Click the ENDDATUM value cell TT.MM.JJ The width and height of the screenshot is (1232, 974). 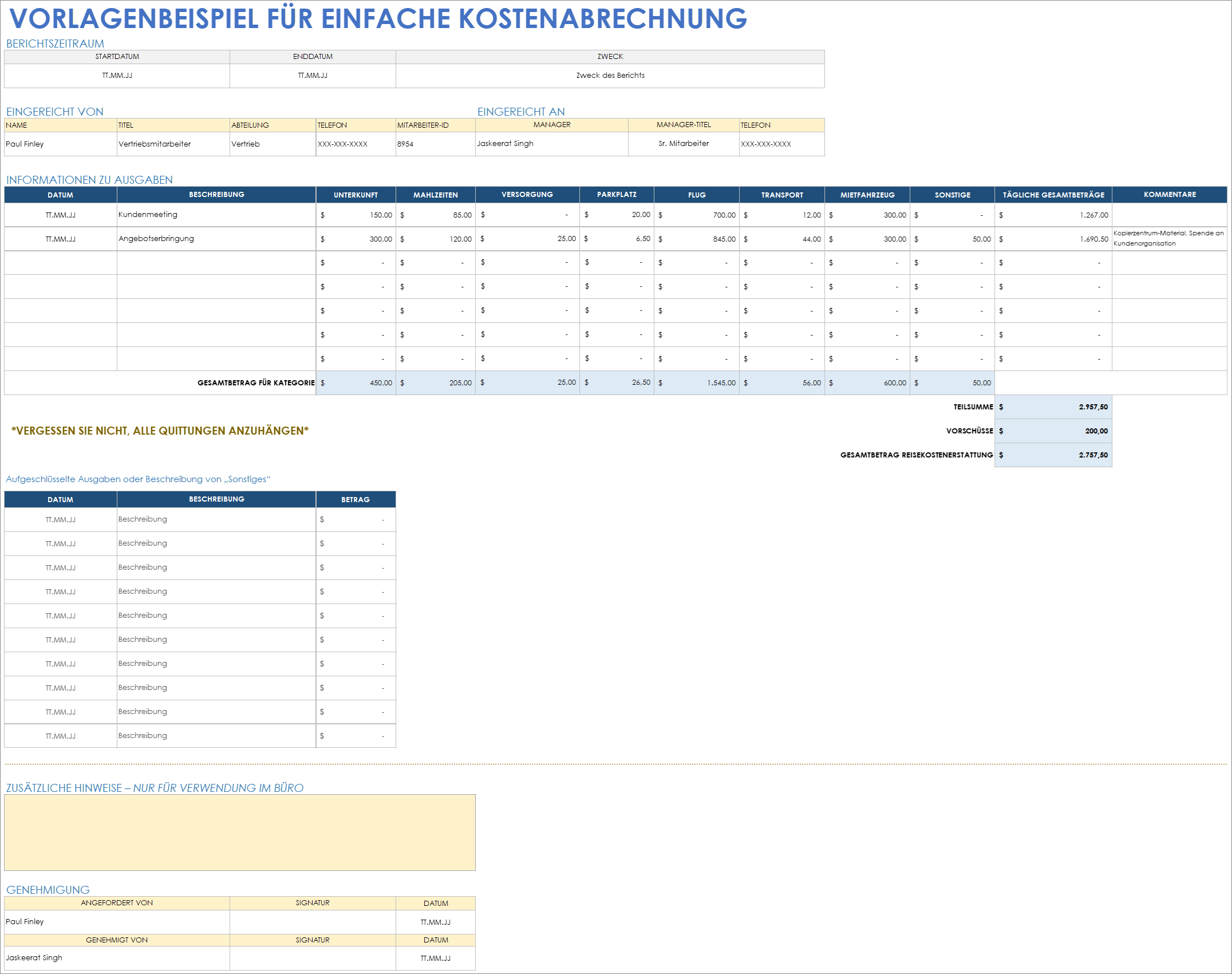click(313, 76)
